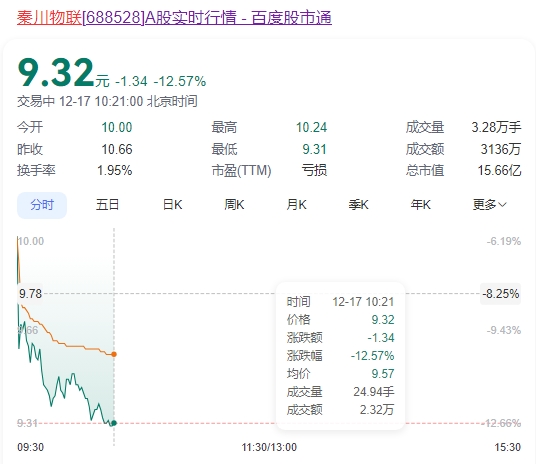Screen dimensions: 536x464
Task: Switch to the 日K chart tab
Action: (173, 205)
